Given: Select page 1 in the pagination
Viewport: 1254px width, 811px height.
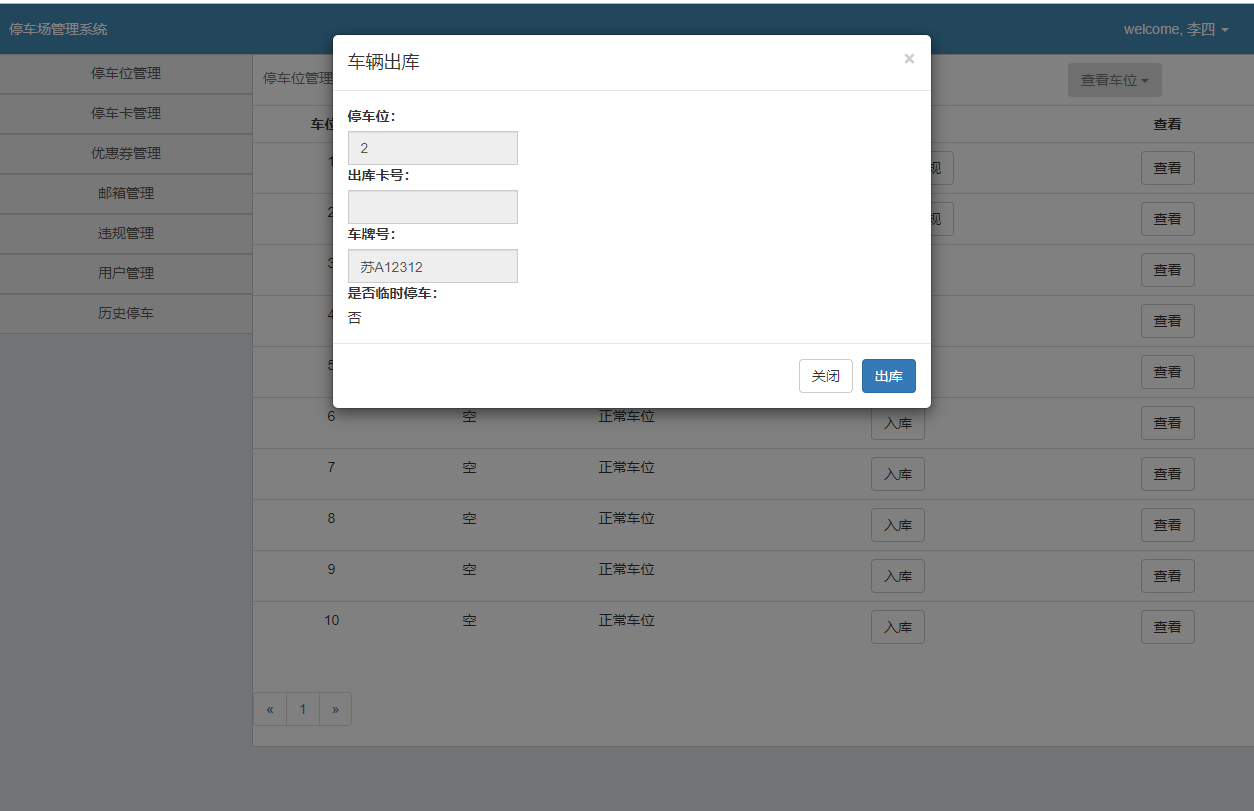Looking at the screenshot, I should [302, 709].
